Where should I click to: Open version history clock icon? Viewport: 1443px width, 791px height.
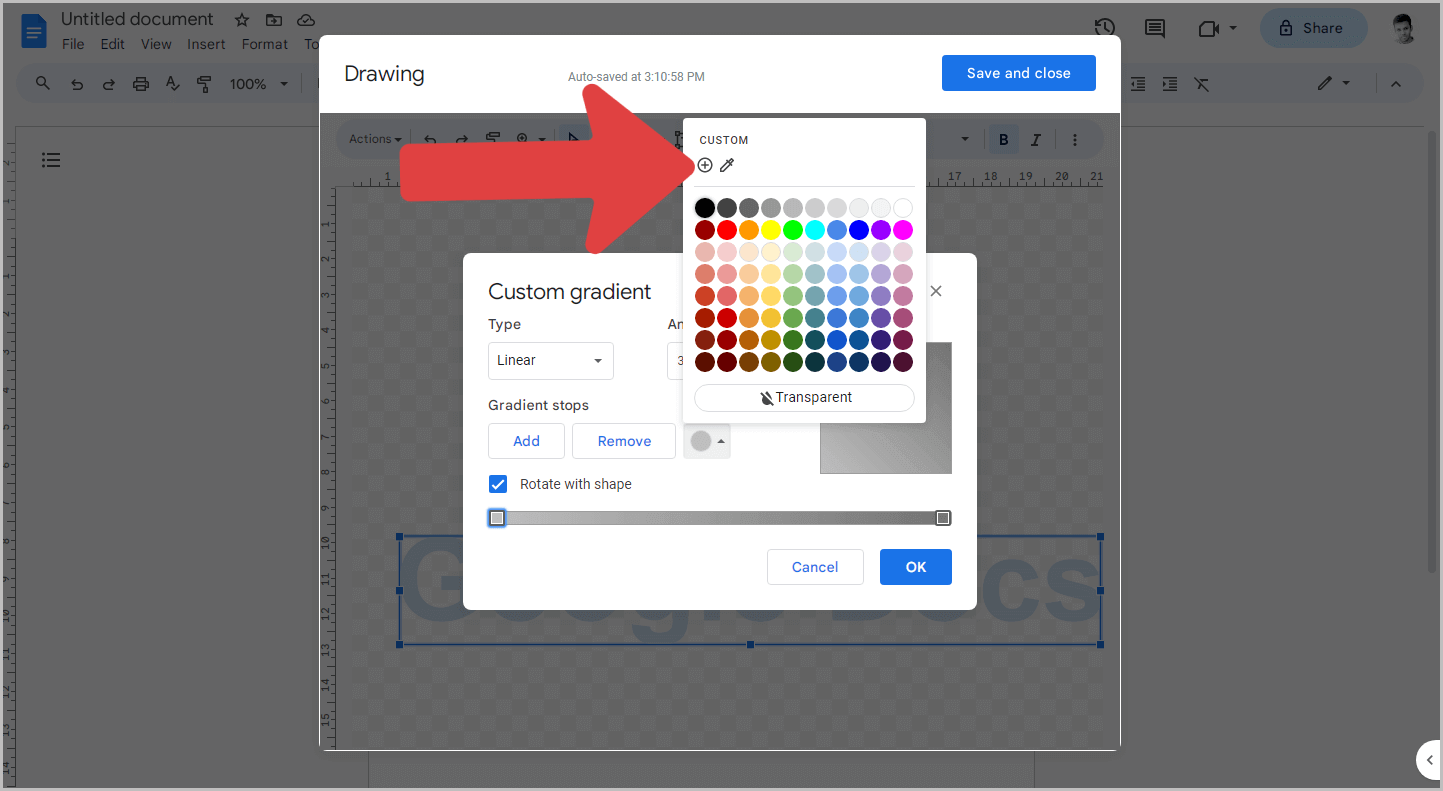coord(1105,28)
